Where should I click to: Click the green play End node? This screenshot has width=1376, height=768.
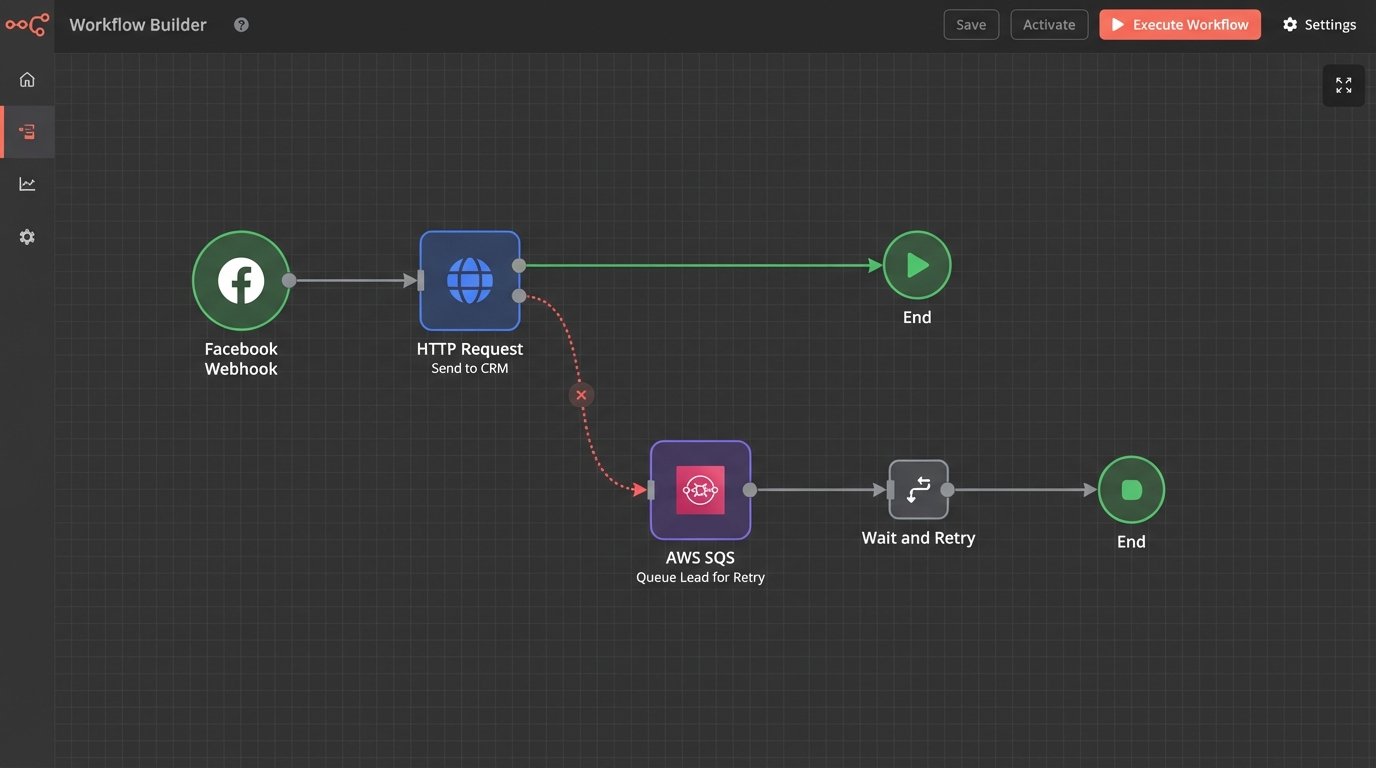coord(917,265)
